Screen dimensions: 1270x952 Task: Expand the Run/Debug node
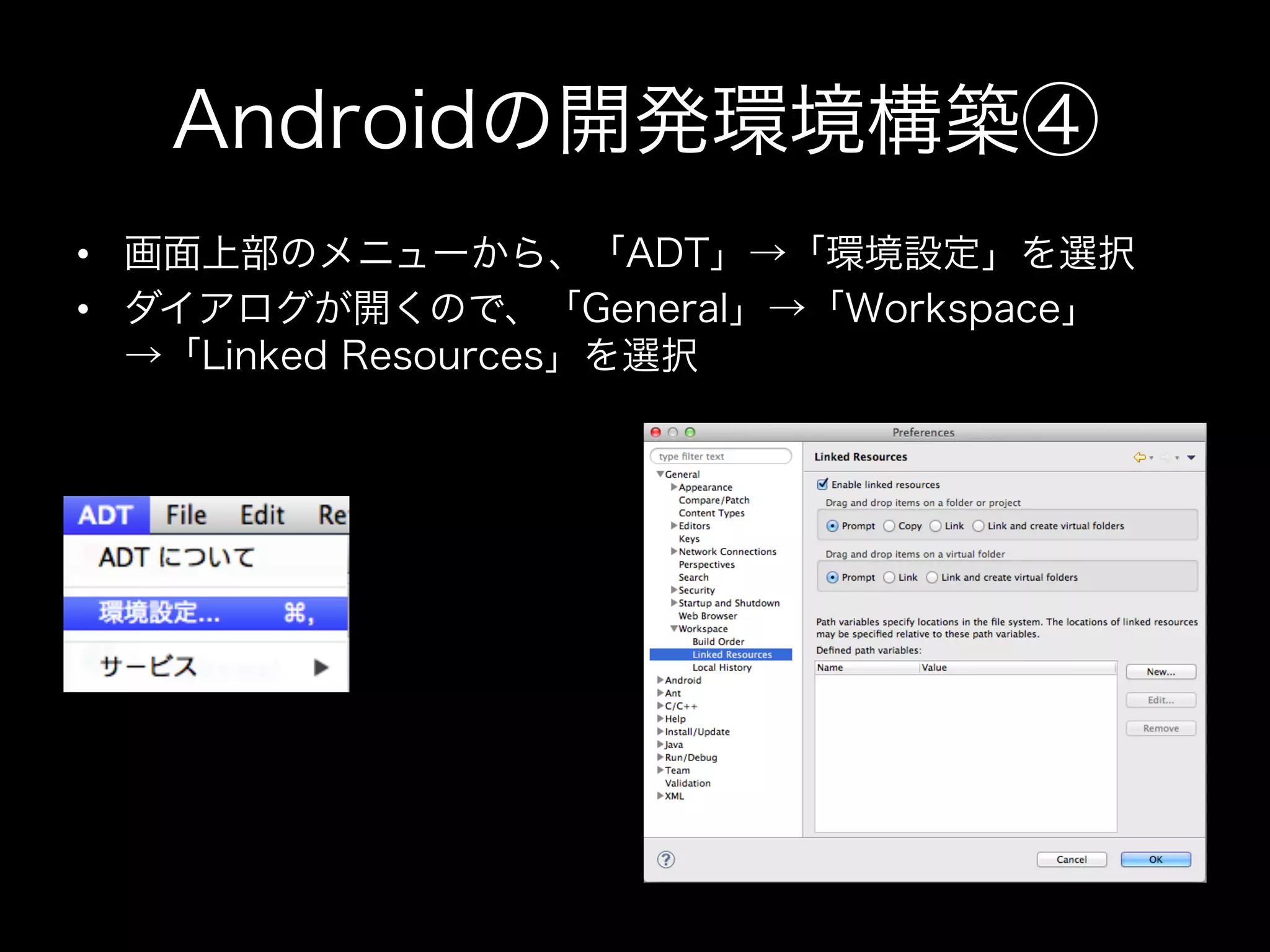point(660,757)
